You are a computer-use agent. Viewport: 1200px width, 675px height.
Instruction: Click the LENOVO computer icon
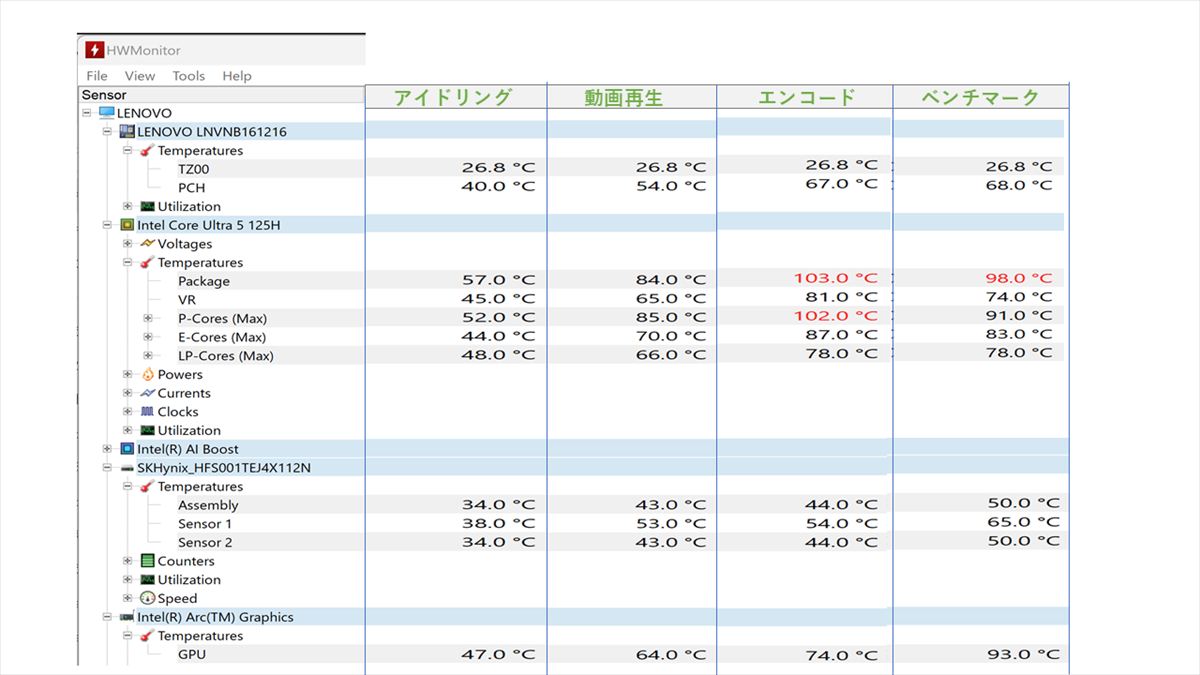107,113
